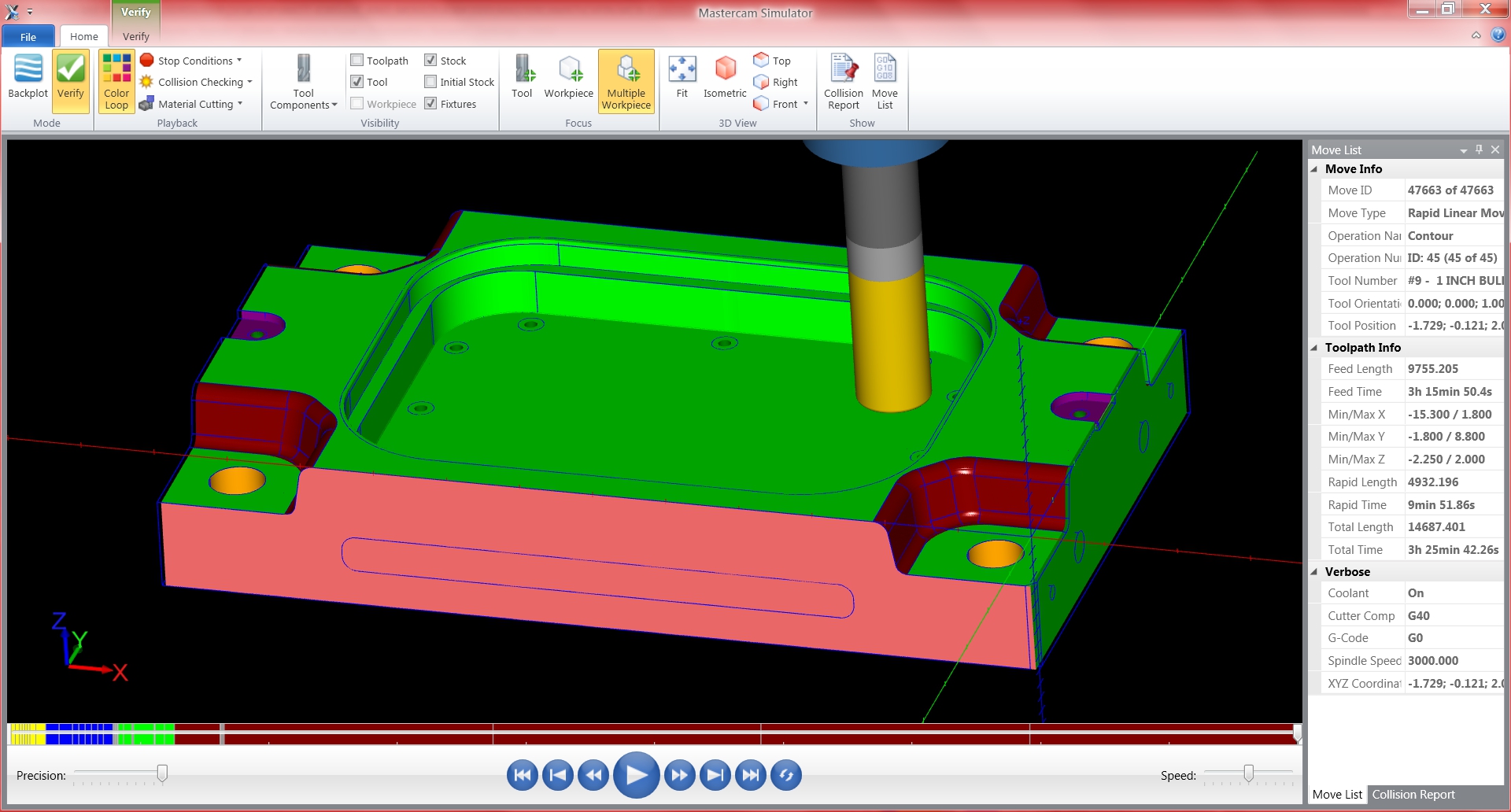
Task: Switch to Front view
Action: coord(776,104)
